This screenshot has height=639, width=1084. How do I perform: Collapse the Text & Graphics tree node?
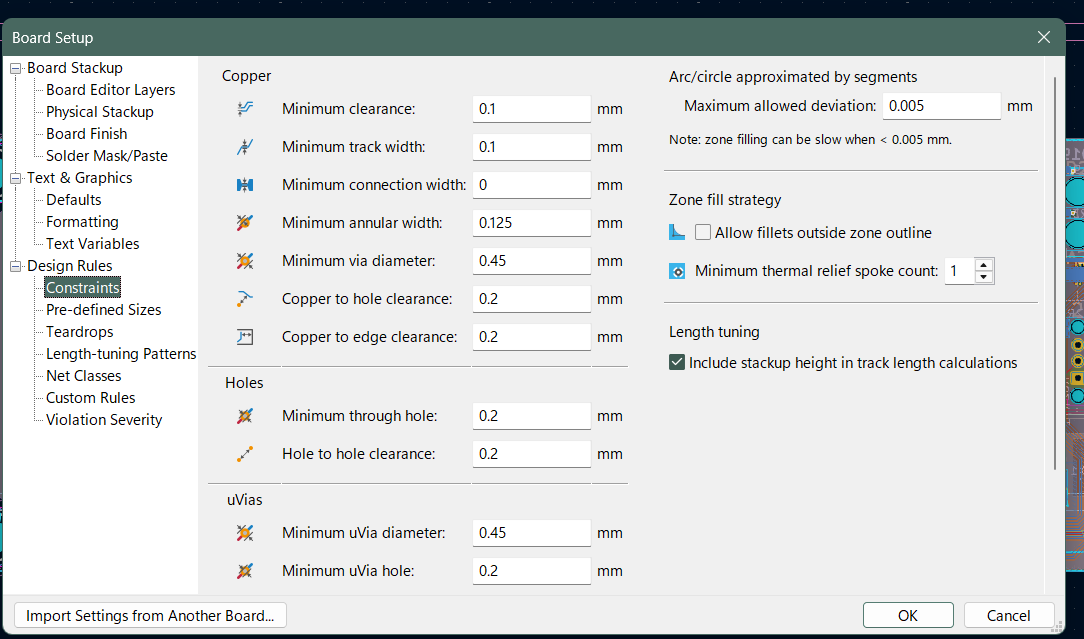pos(16,178)
